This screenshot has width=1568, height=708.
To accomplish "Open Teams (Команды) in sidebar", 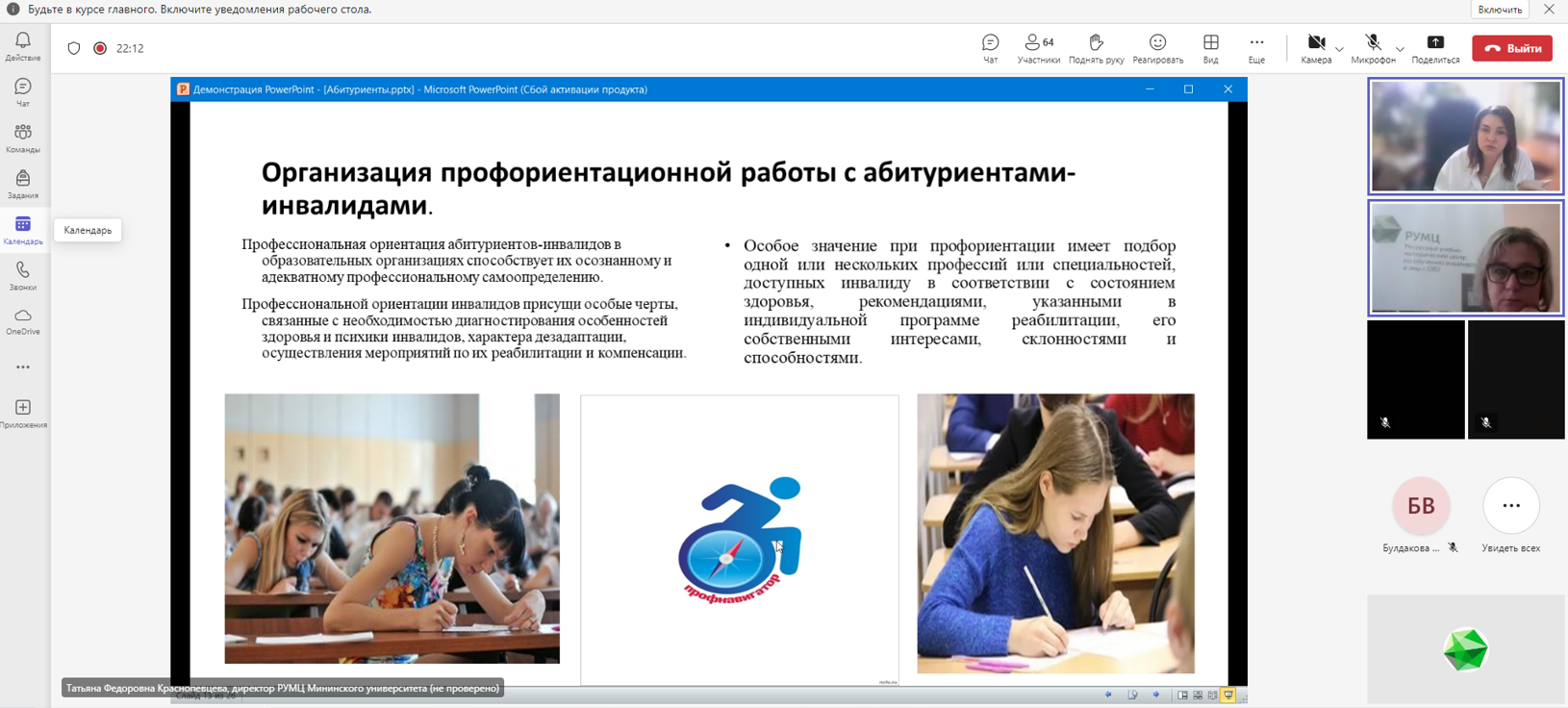I will pos(23,139).
